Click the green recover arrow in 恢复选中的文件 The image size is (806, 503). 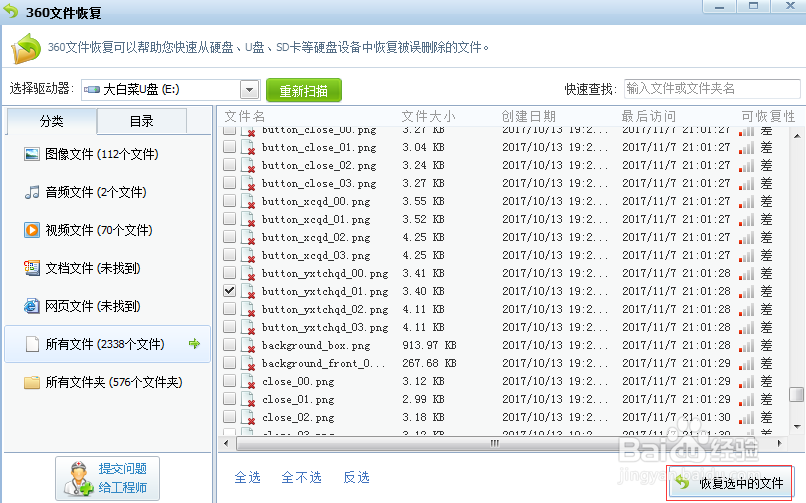click(682, 482)
